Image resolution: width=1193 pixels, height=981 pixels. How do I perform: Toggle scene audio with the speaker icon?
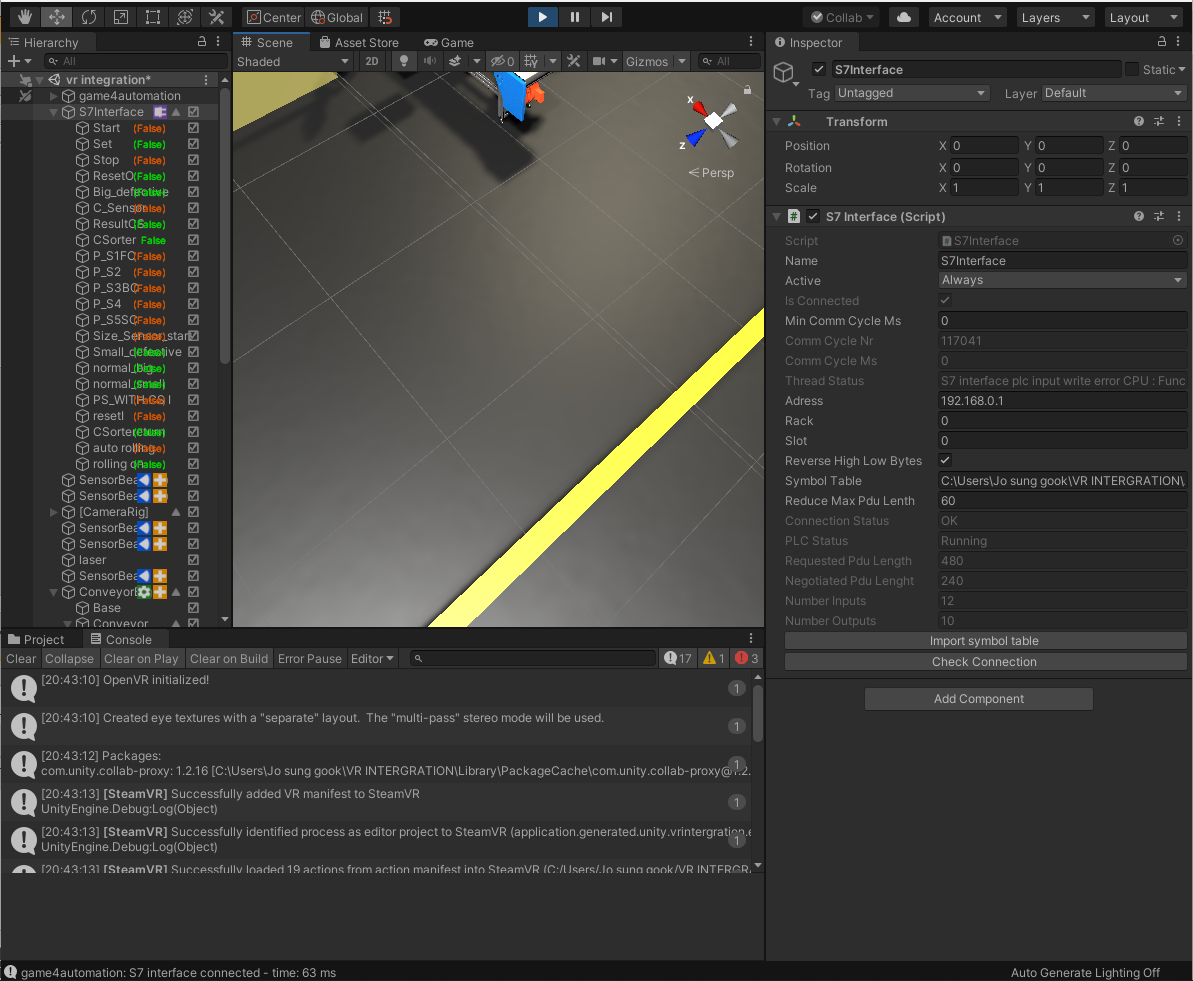point(430,61)
